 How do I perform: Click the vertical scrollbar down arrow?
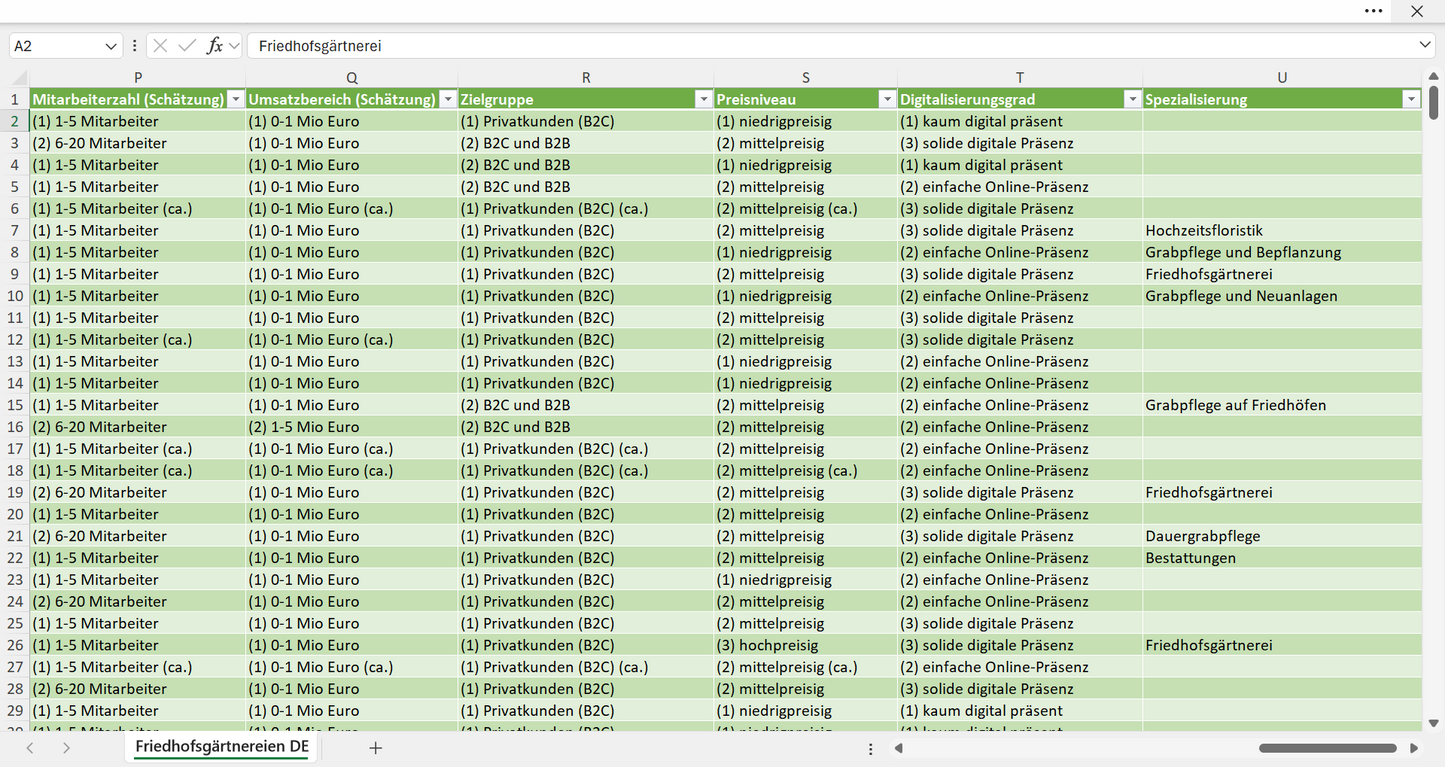(x=1434, y=723)
